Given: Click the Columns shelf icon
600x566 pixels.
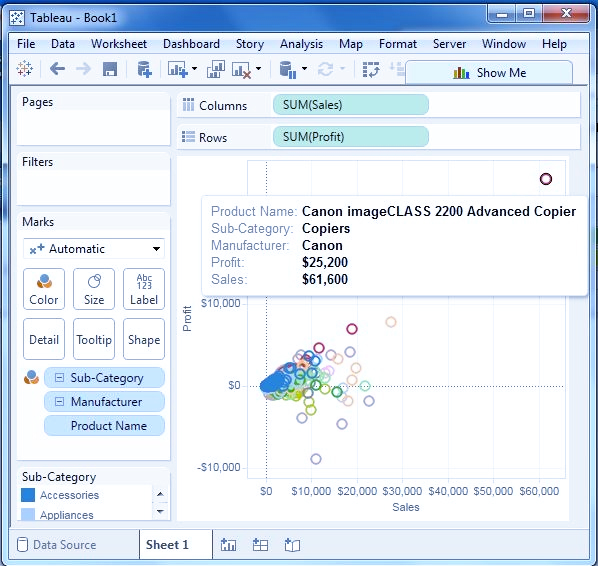Looking at the screenshot, I should [188, 105].
